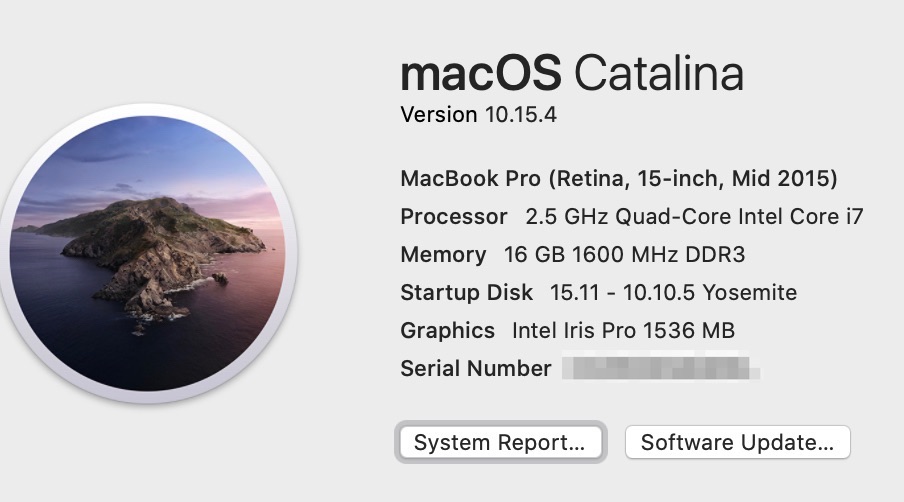Click the word Catalina in the title
The height and width of the screenshot is (502, 904).
[x=659, y=76]
